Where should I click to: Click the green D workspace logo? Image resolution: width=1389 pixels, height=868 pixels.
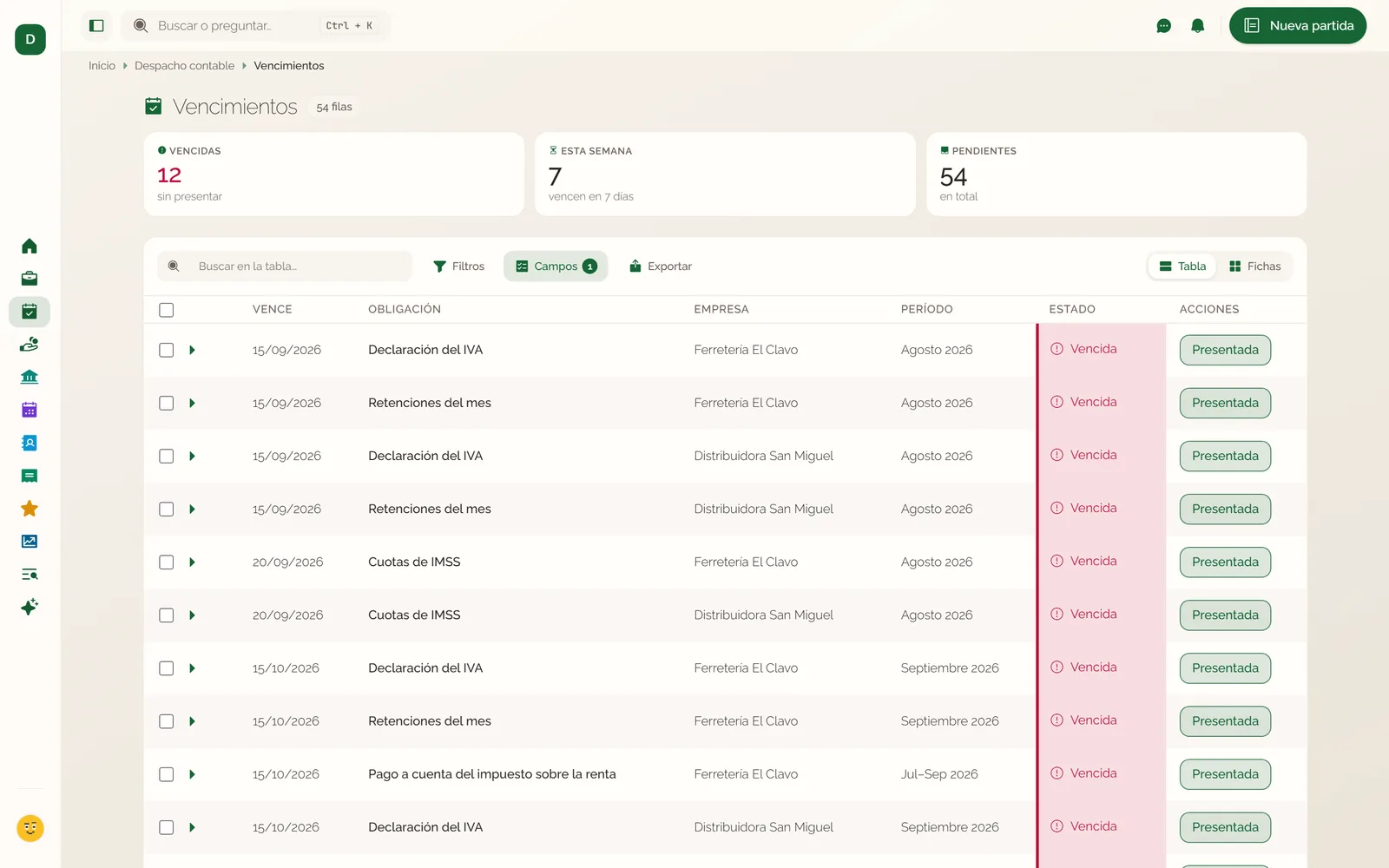pos(30,39)
